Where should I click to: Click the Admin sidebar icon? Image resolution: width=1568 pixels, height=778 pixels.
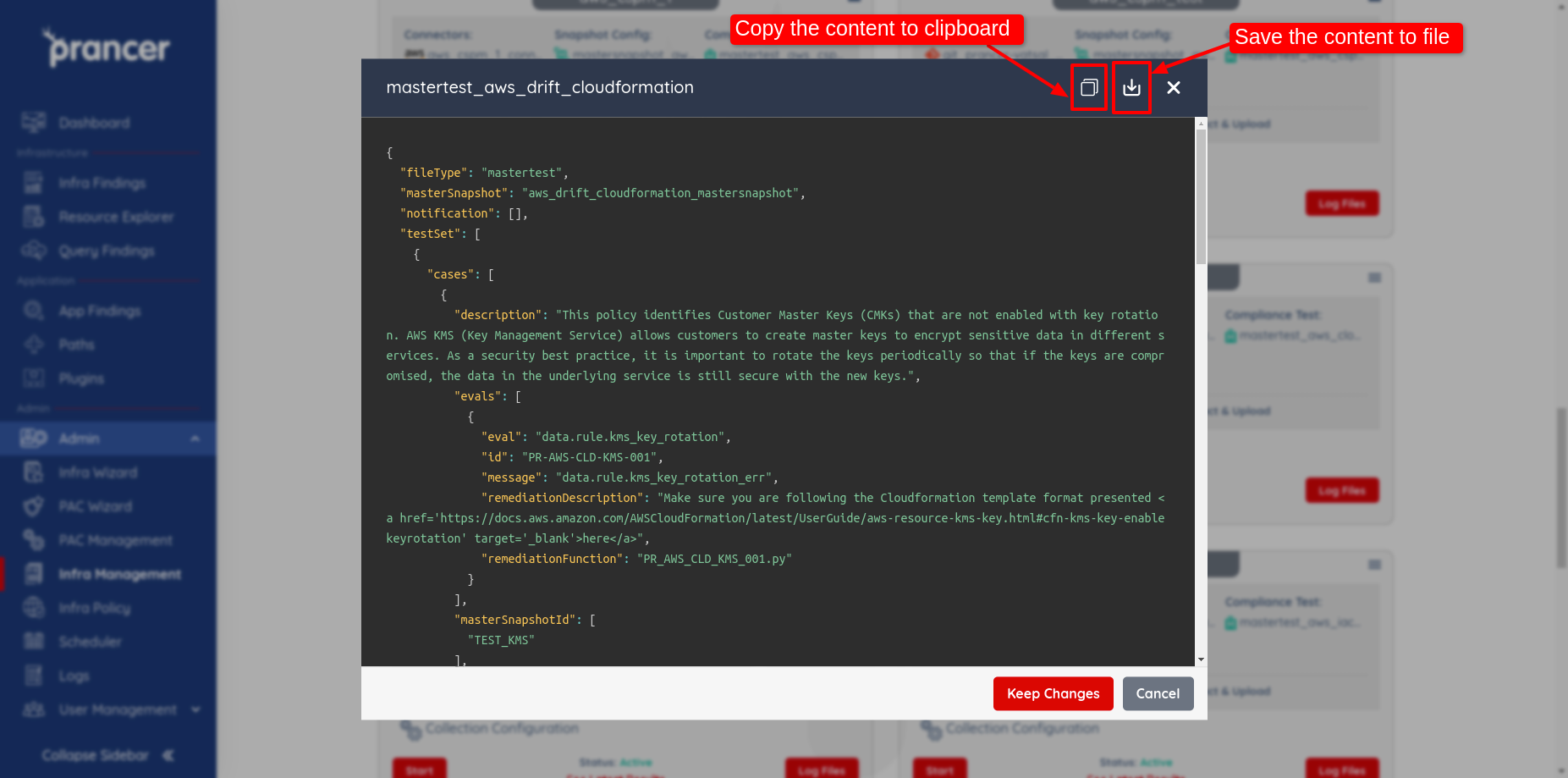(34, 439)
